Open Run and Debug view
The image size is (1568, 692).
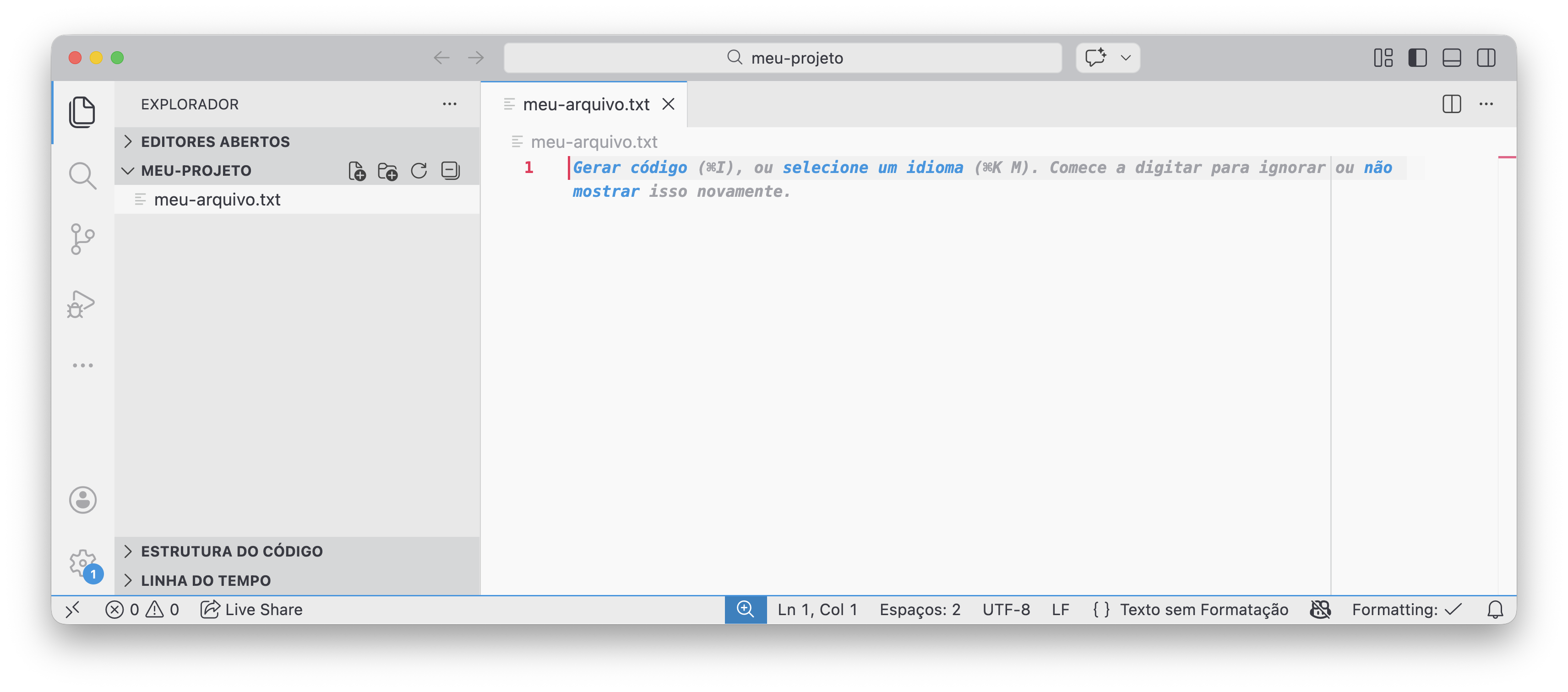point(81,303)
